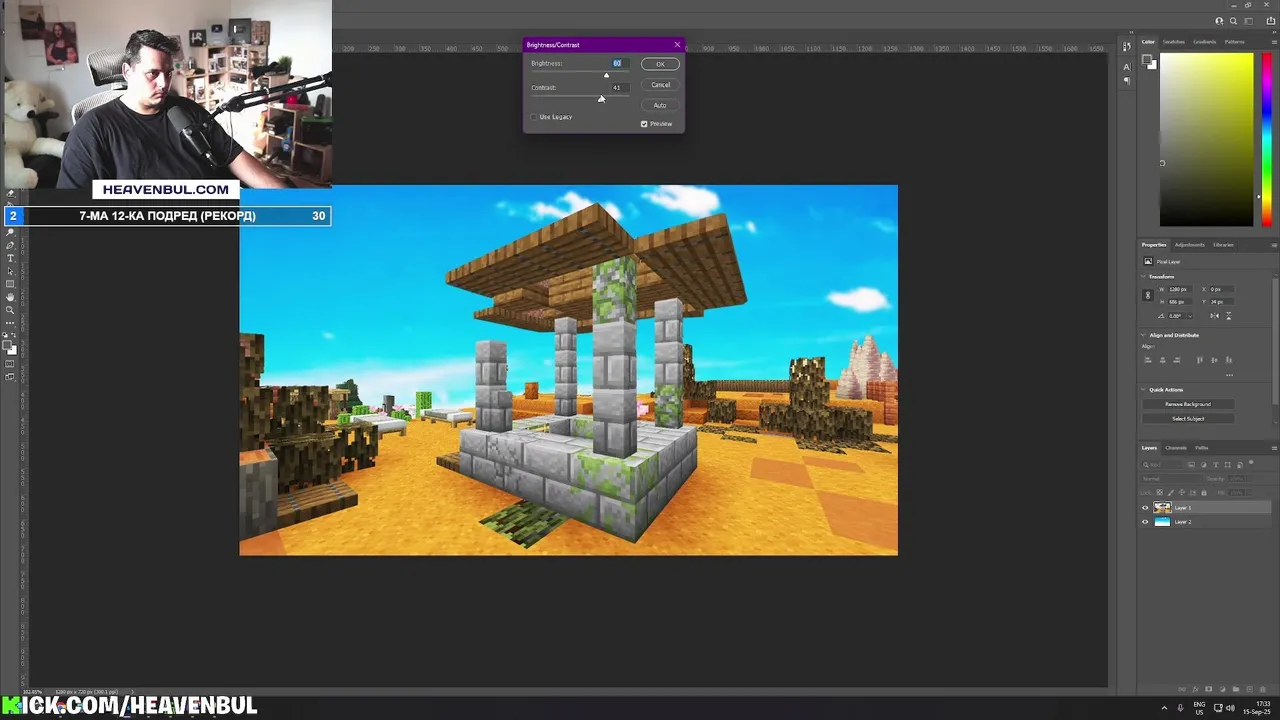Viewport: 1280px width, 720px height.
Task: Open the Edit Toolbar three-dots menu
Action: coord(10,323)
